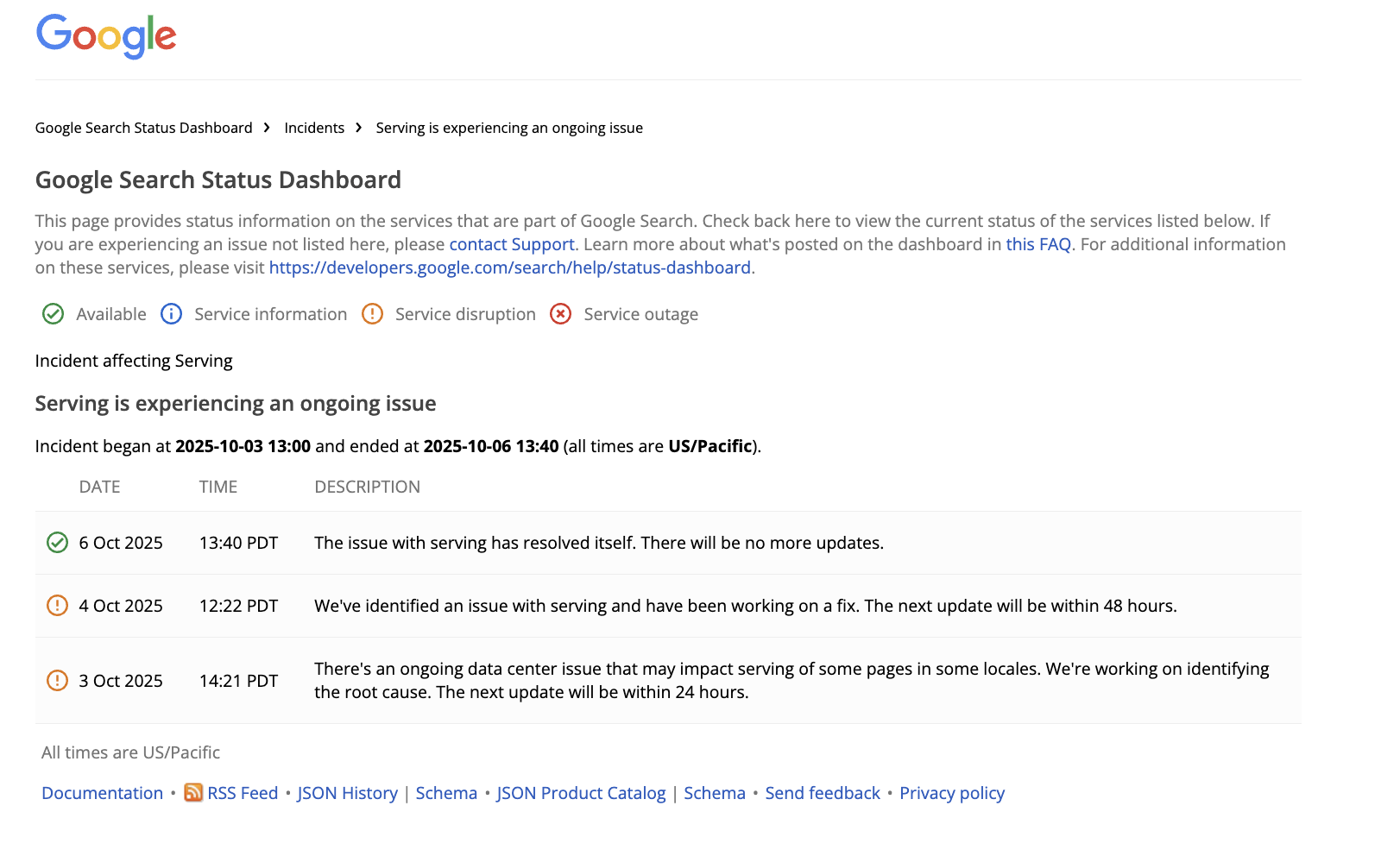Click the orange RSS feed icon
Viewport: 1400px width, 856px height.
(193, 793)
